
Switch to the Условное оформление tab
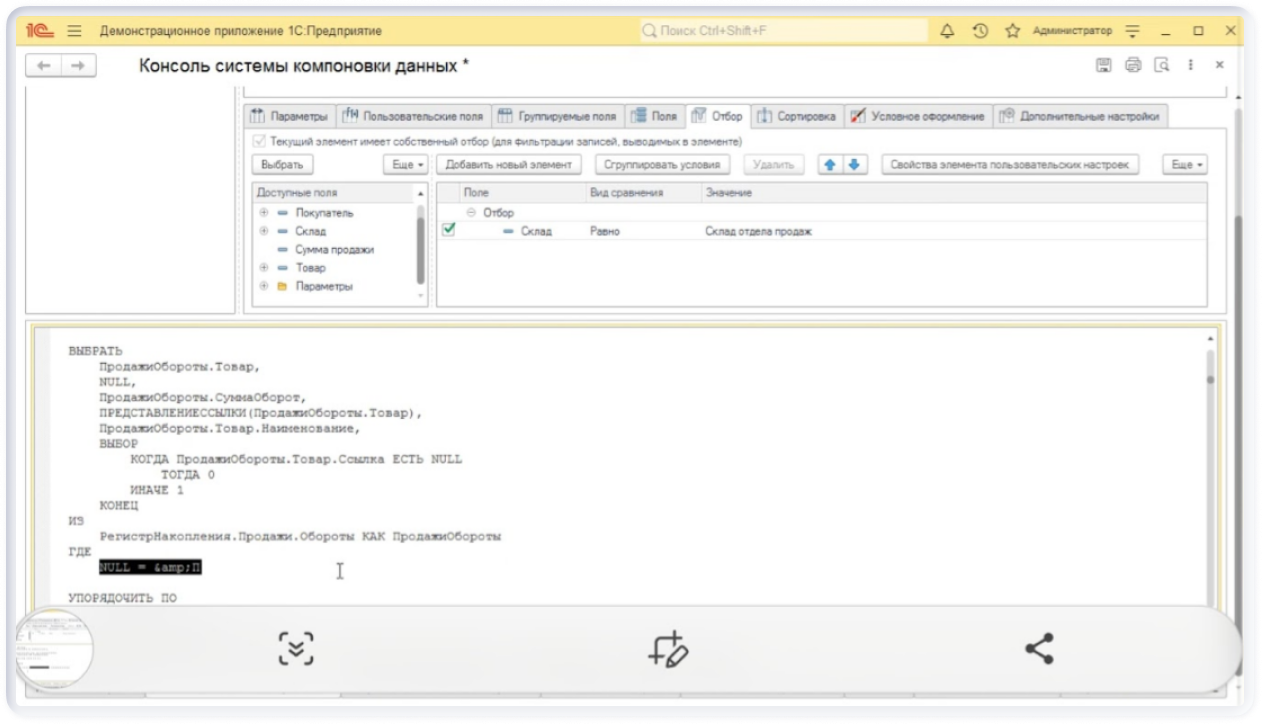(918, 116)
